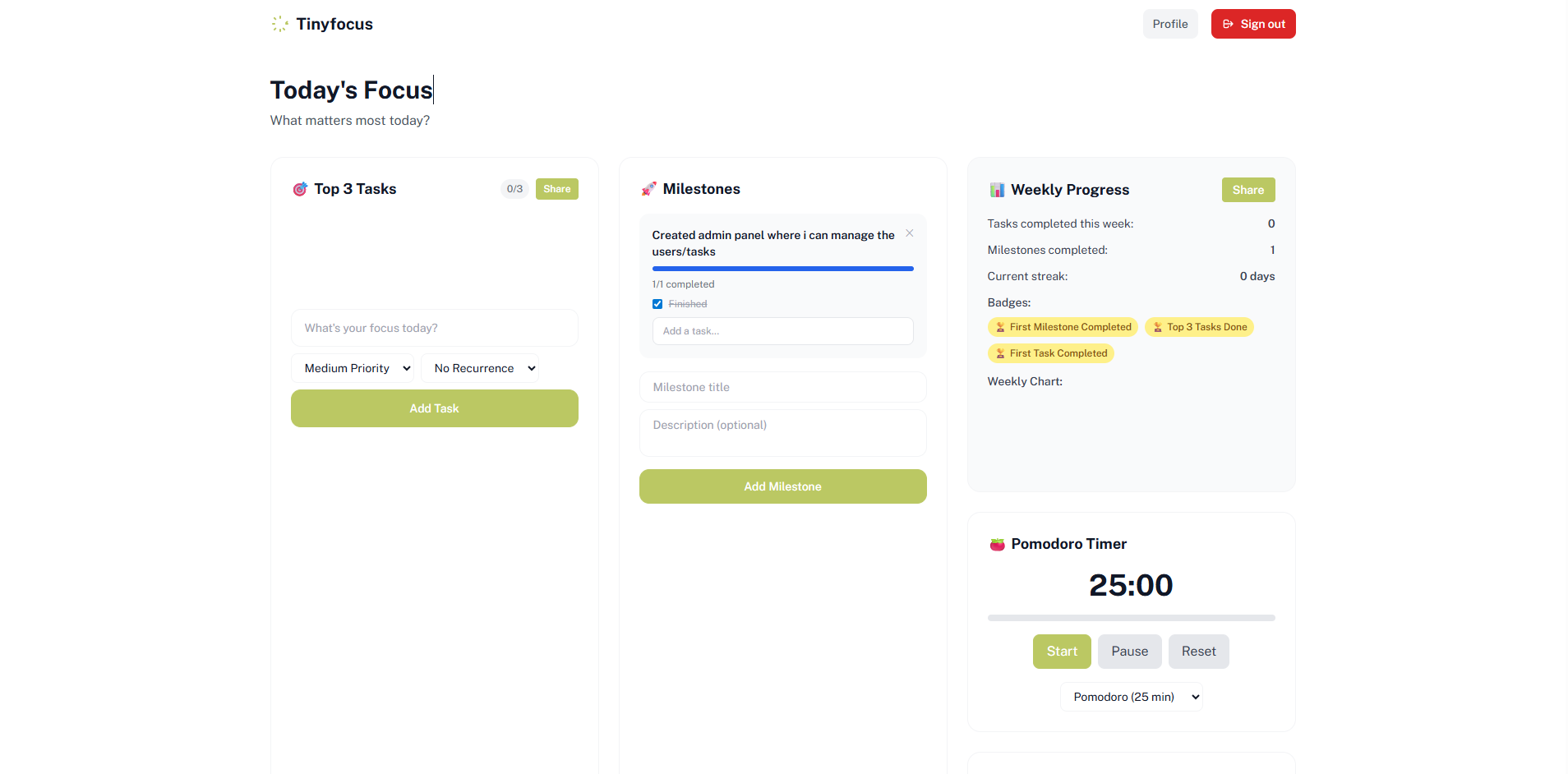Uncheck the Finished task checkbox

[657, 303]
